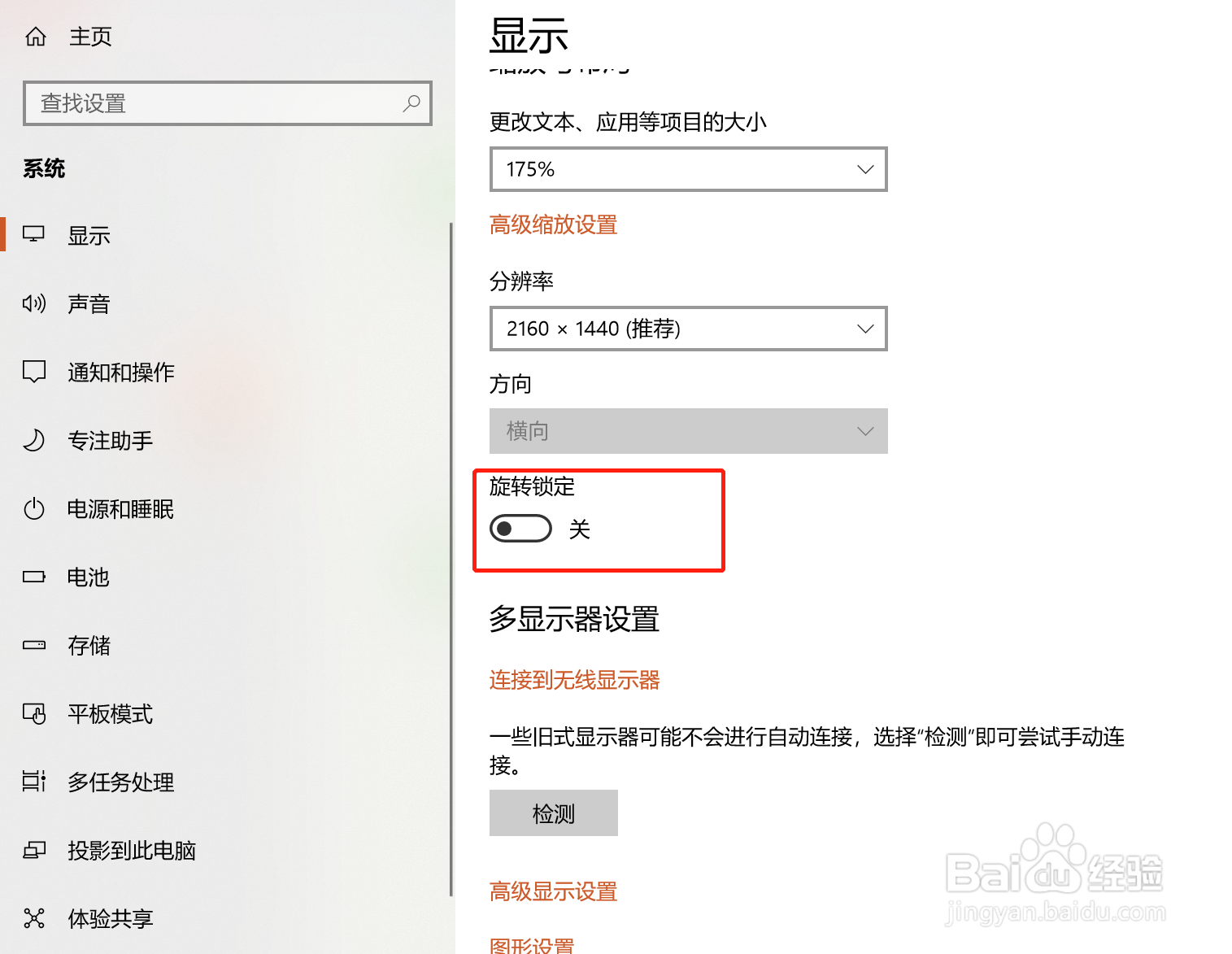Click the 电源和睡眠 power icon
Viewport: 1232px width, 954px height.
(x=33, y=508)
